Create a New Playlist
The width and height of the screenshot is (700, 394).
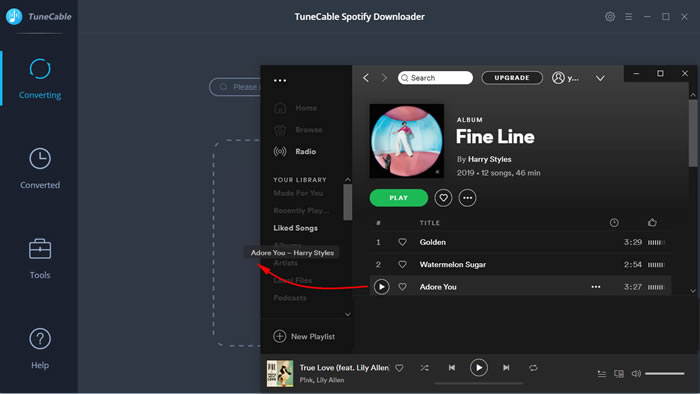(x=304, y=336)
